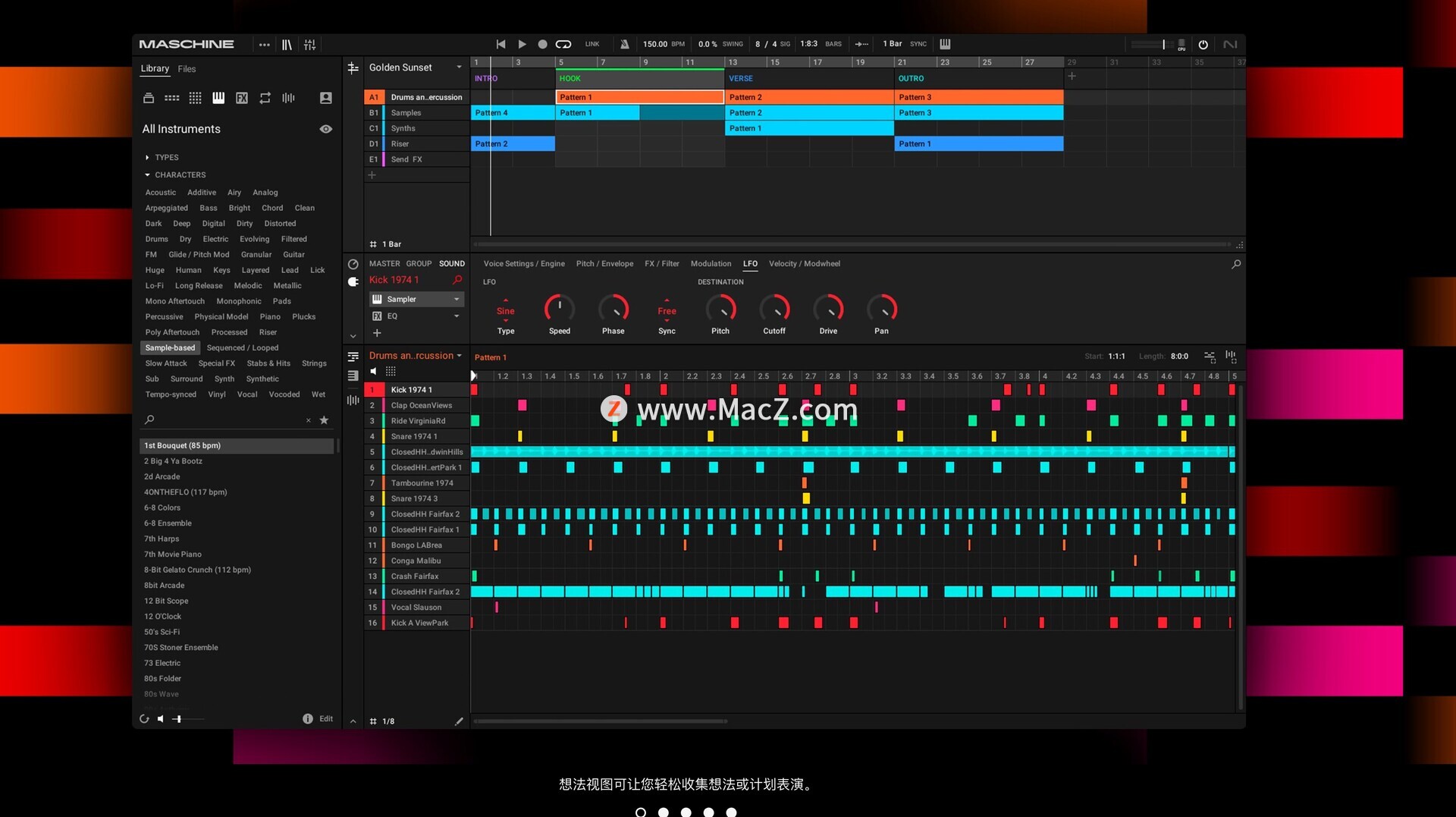Viewport: 1456px width, 817px height.
Task: Toggle the loop button in transport
Action: pyautogui.click(x=563, y=44)
